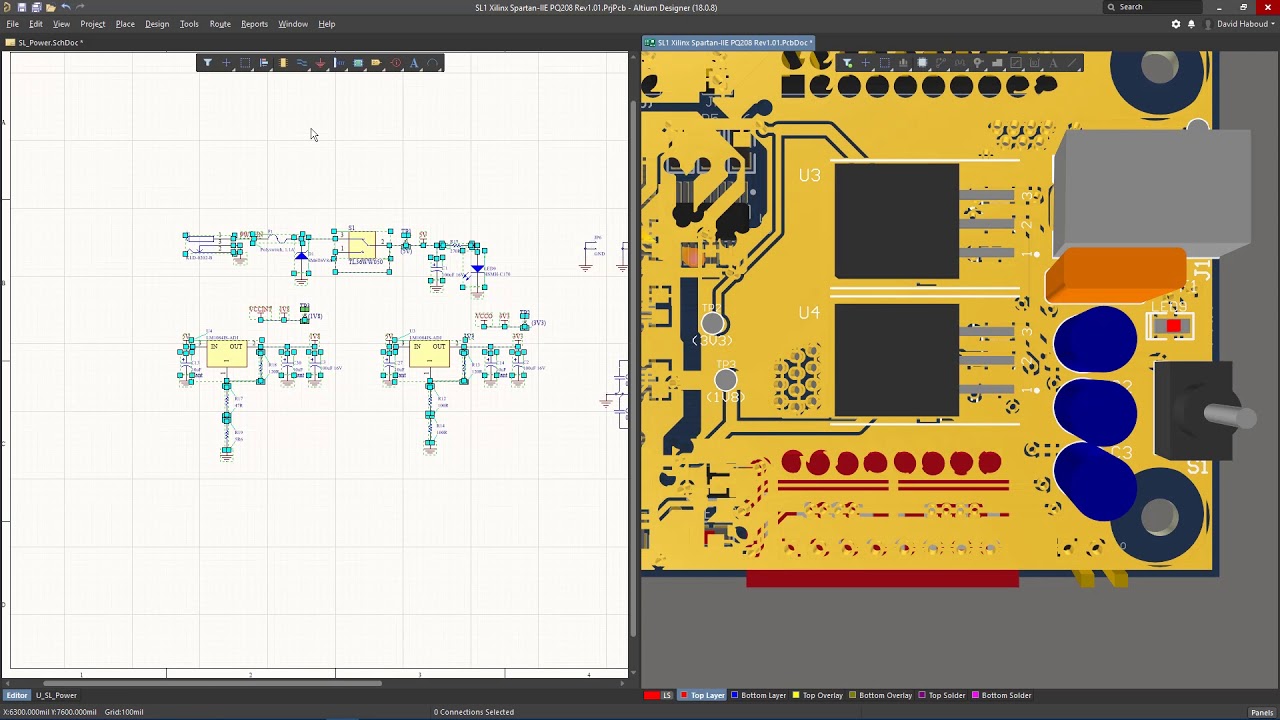Switch to the Spartan-IIE PcbDoc tab

tap(730, 43)
